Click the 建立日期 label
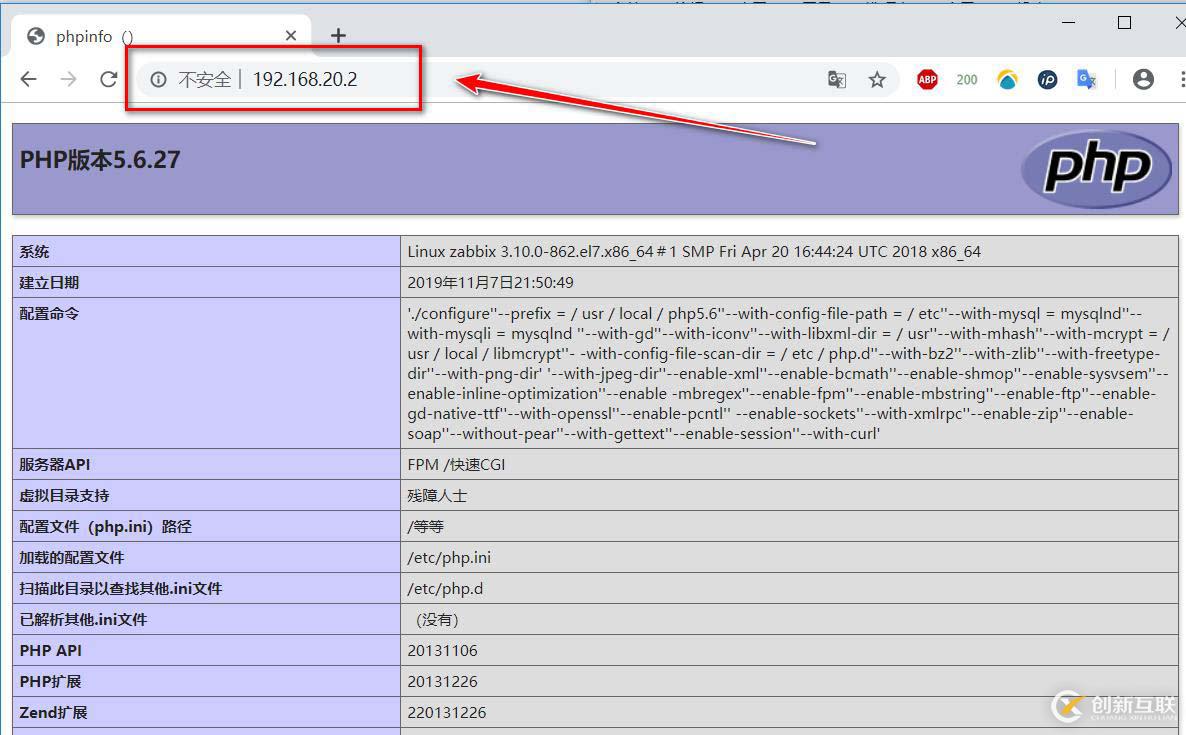This screenshot has height=735, width=1186. [49, 283]
